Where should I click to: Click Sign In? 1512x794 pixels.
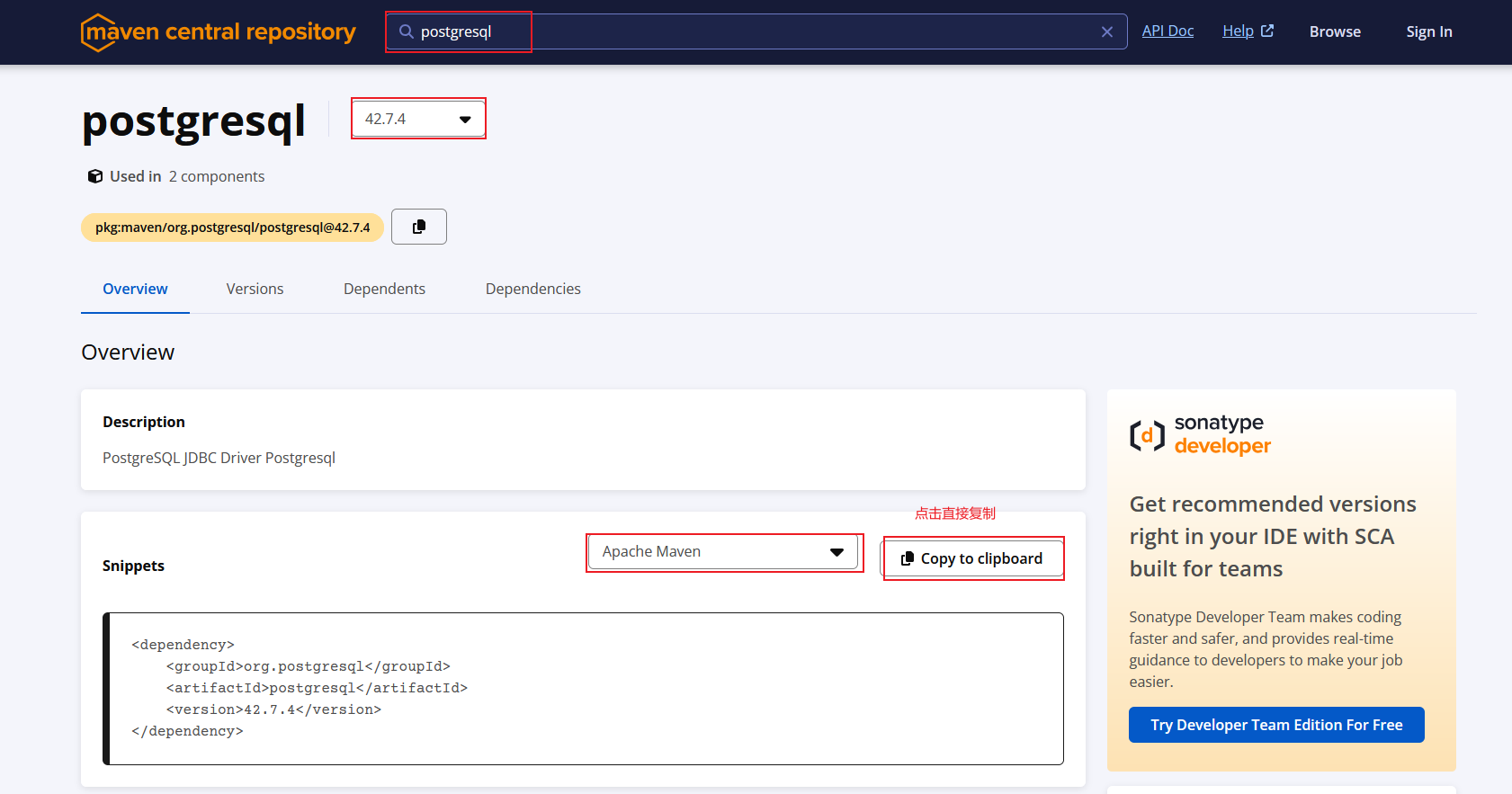(x=1429, y=31)
